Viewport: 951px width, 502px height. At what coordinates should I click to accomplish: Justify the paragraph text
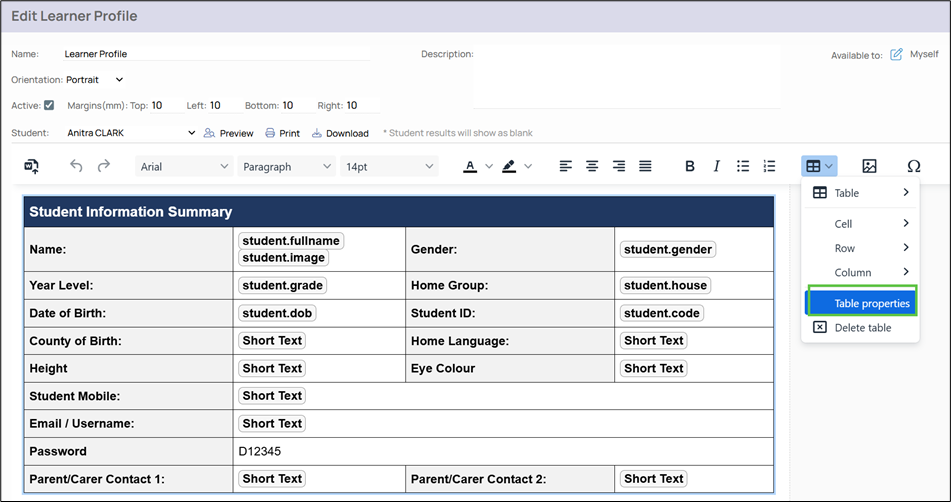pos(645,166)
